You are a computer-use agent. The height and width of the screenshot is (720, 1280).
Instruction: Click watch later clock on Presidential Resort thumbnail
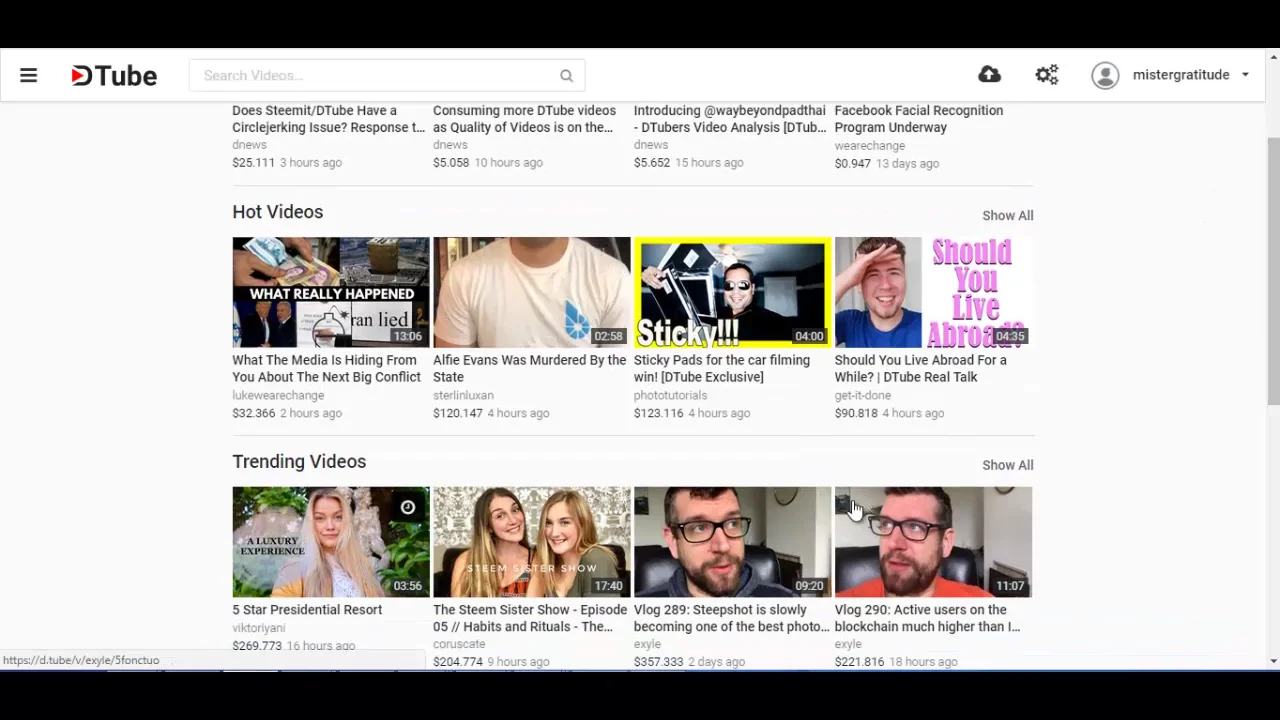pyautogui.click(x=408, y=508)
